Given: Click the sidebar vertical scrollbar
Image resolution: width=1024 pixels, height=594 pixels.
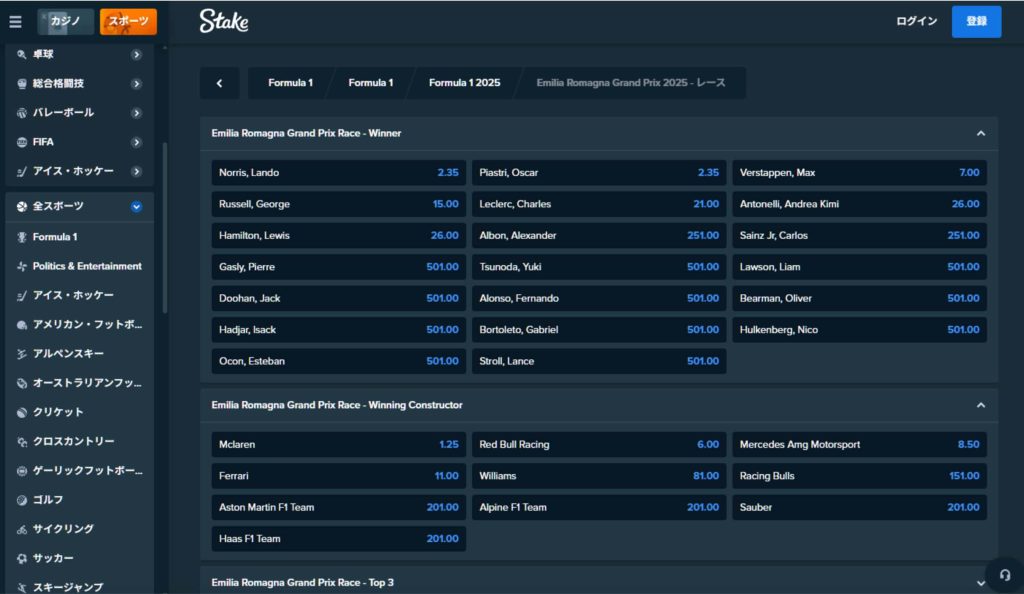Looking at the screenshot, I should pyautogui.click(x=165, y=228).
